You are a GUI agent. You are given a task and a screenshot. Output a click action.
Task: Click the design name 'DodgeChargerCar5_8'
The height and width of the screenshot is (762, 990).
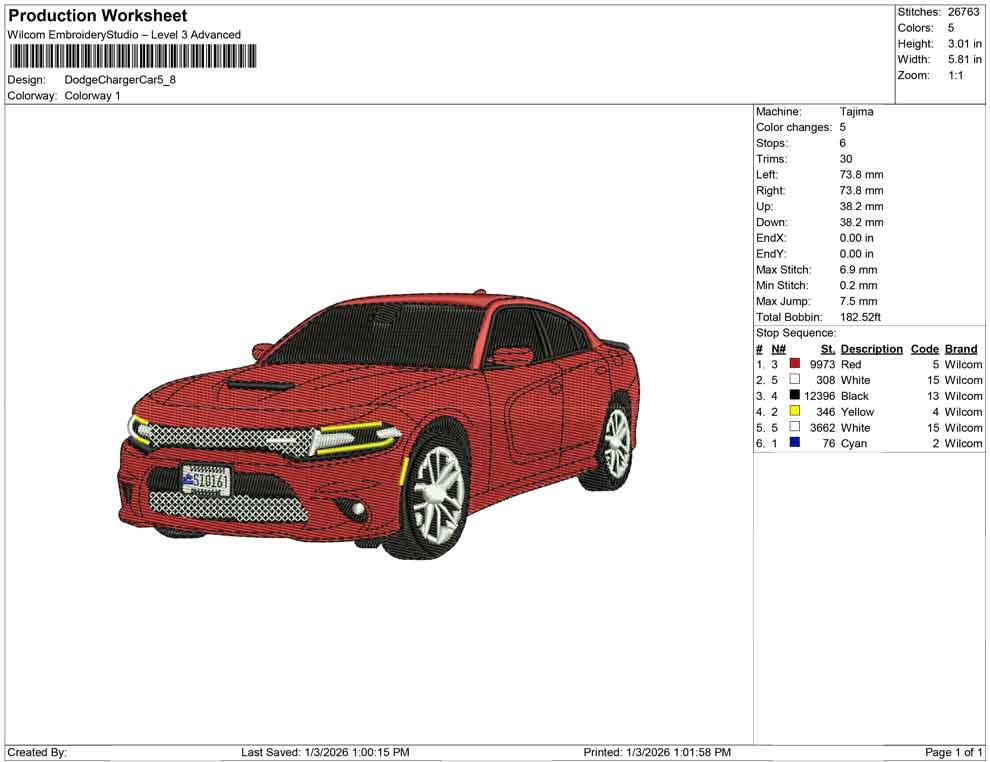click(120, 80)
